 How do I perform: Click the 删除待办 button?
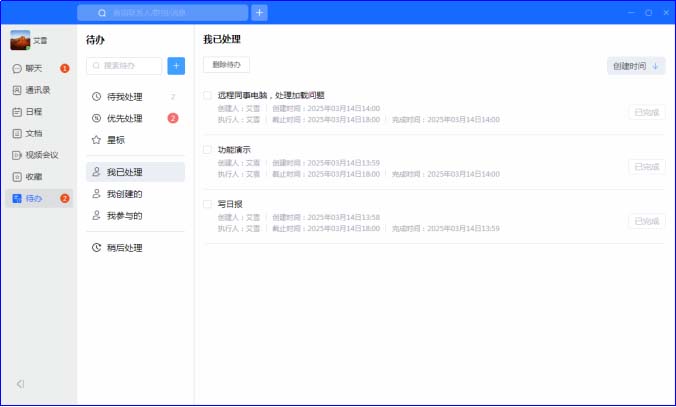pyautogui.click(x=226, y=65)
